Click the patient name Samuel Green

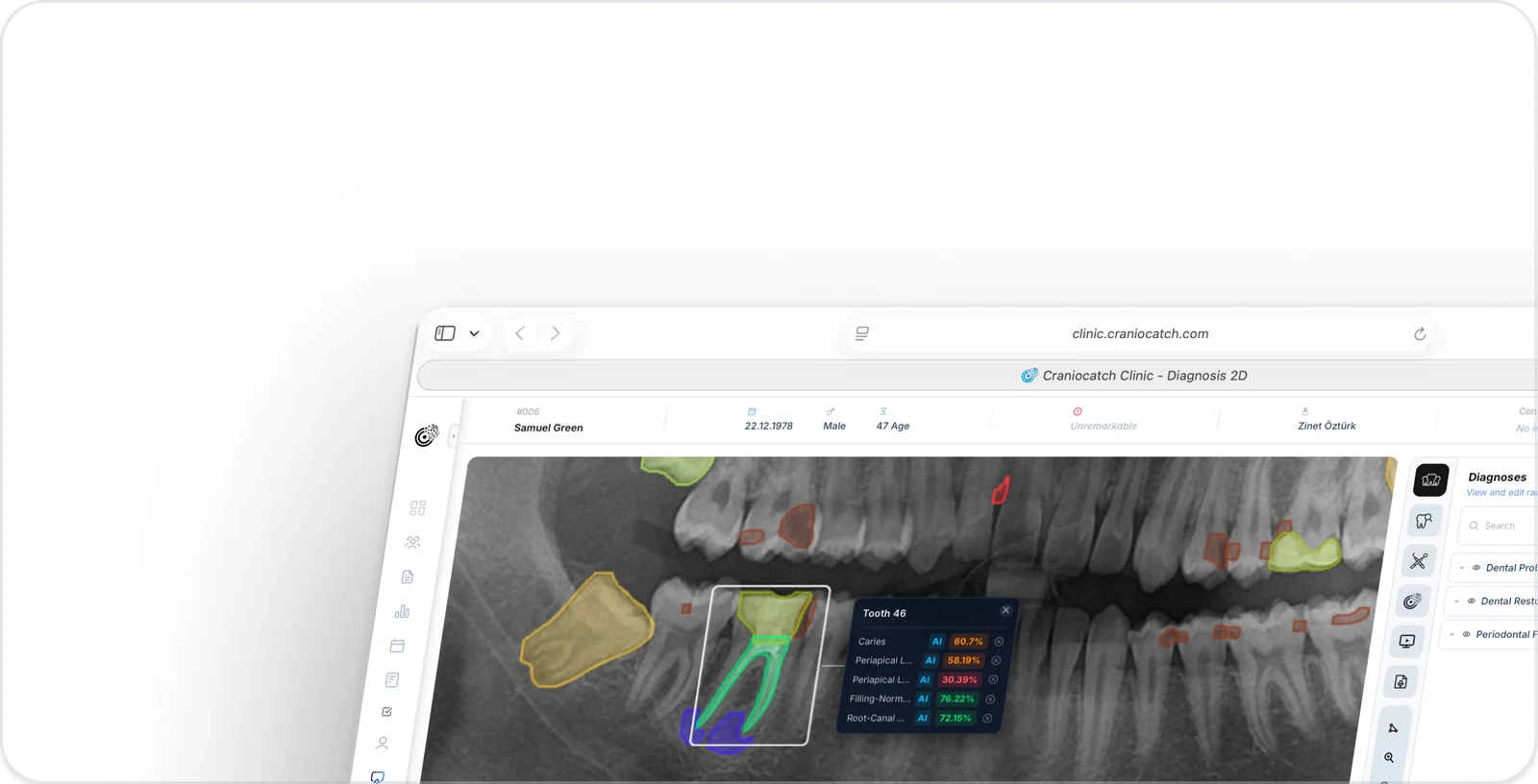[548, 428]
